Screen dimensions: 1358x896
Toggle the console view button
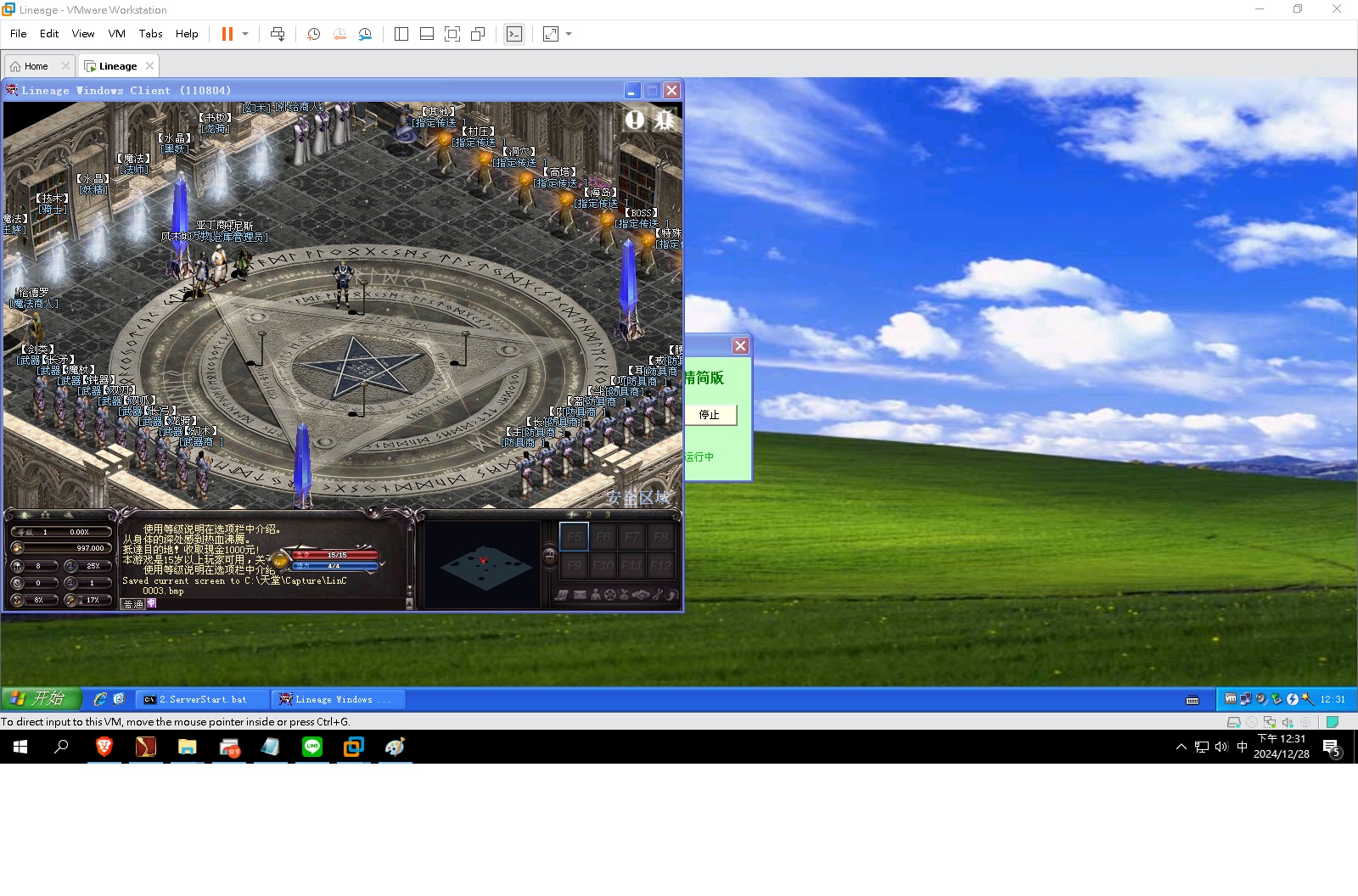tap(514, 34)
